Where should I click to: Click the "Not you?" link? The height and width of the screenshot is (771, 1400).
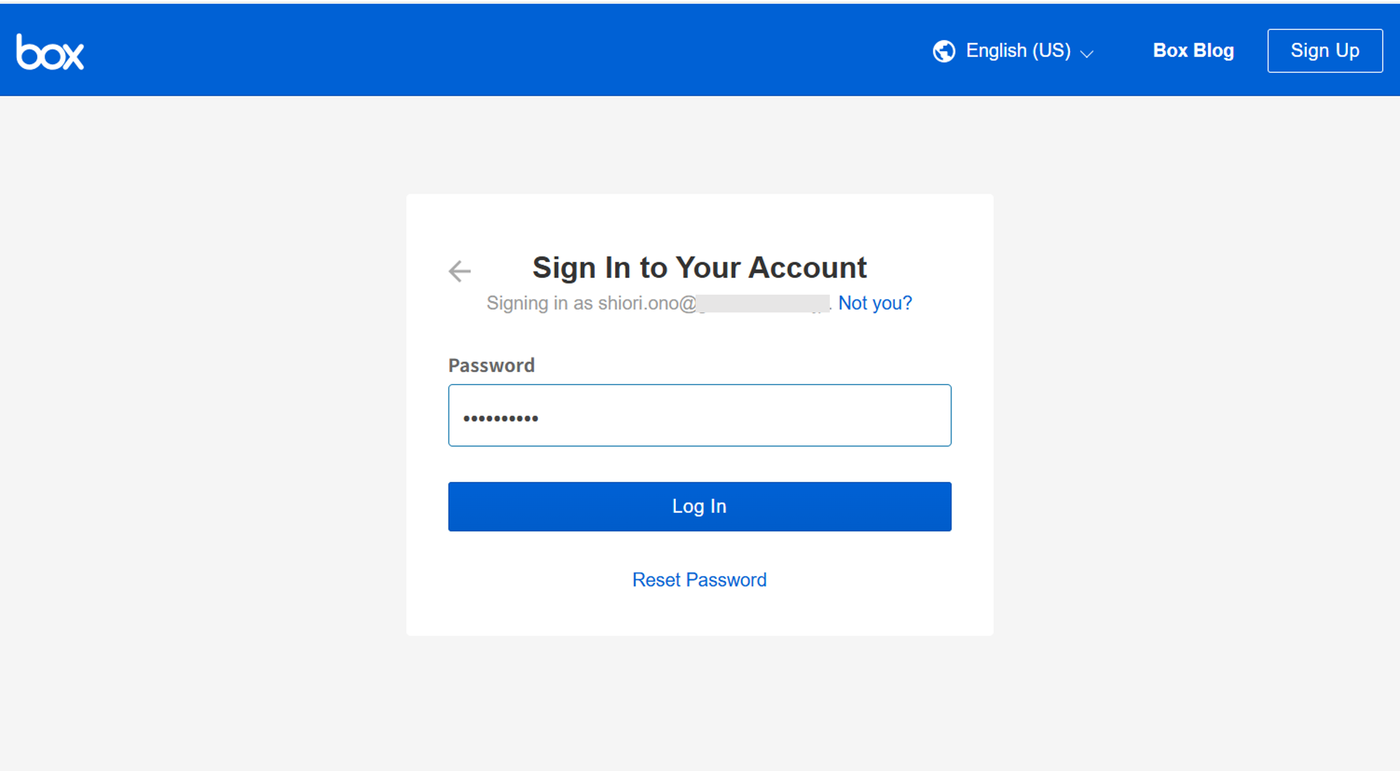pyautogui.click(x=875, y=303)
